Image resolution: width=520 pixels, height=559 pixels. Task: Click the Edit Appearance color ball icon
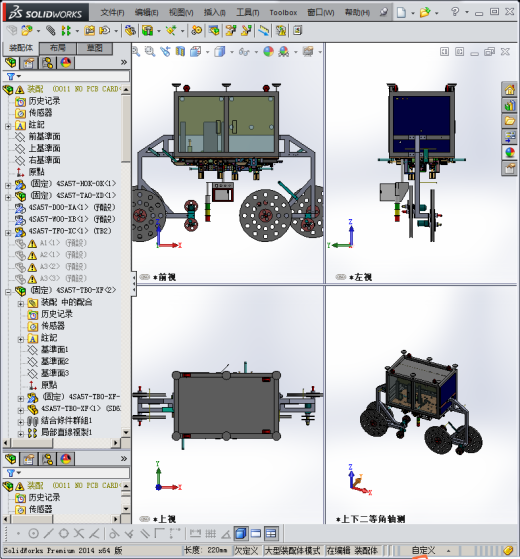coord(268,52)
